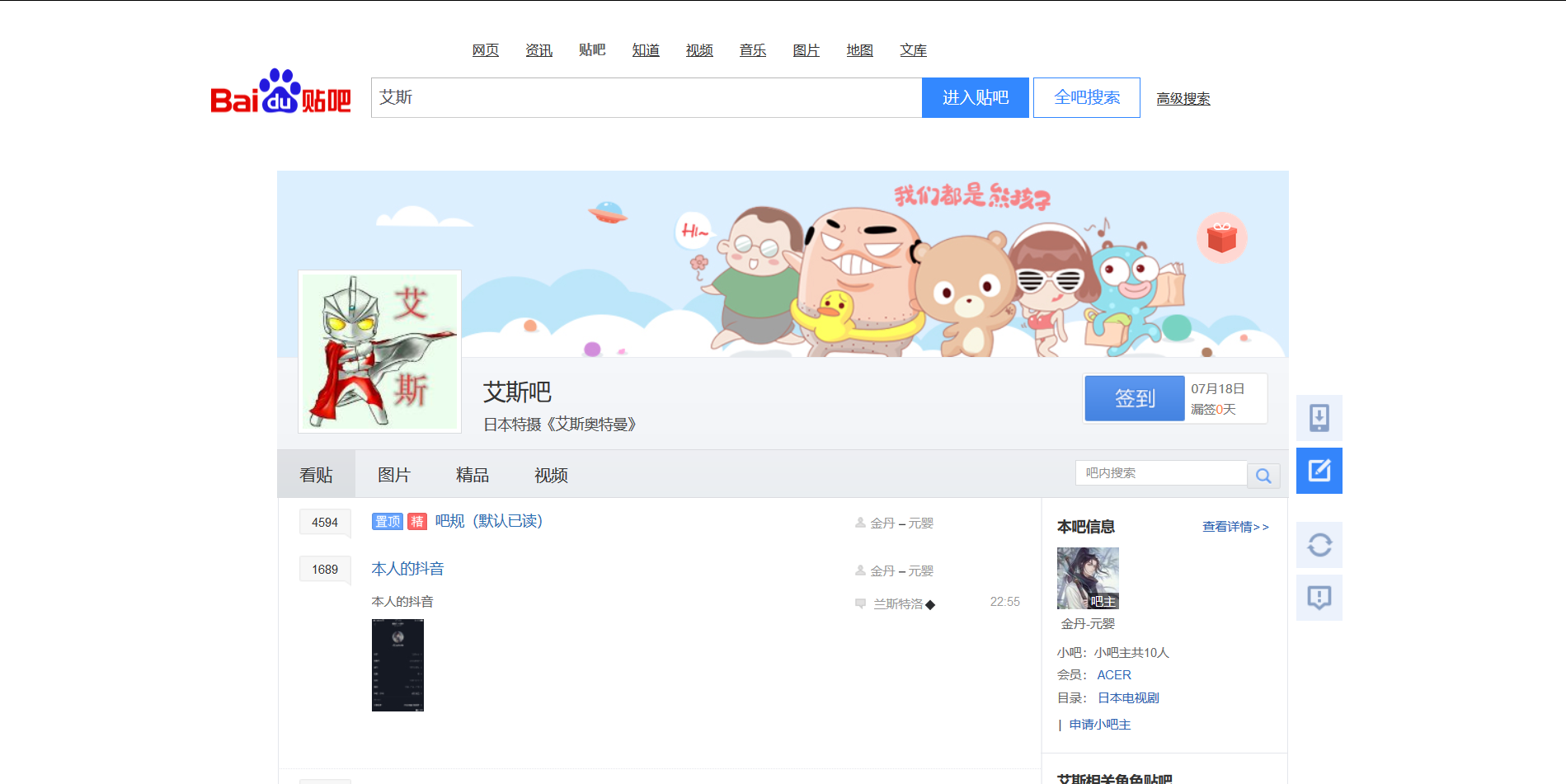The width and height of the screenshot is (1566, 784).
Task: Open 知道 in the top navigation
Action: [x=646, y=50]
